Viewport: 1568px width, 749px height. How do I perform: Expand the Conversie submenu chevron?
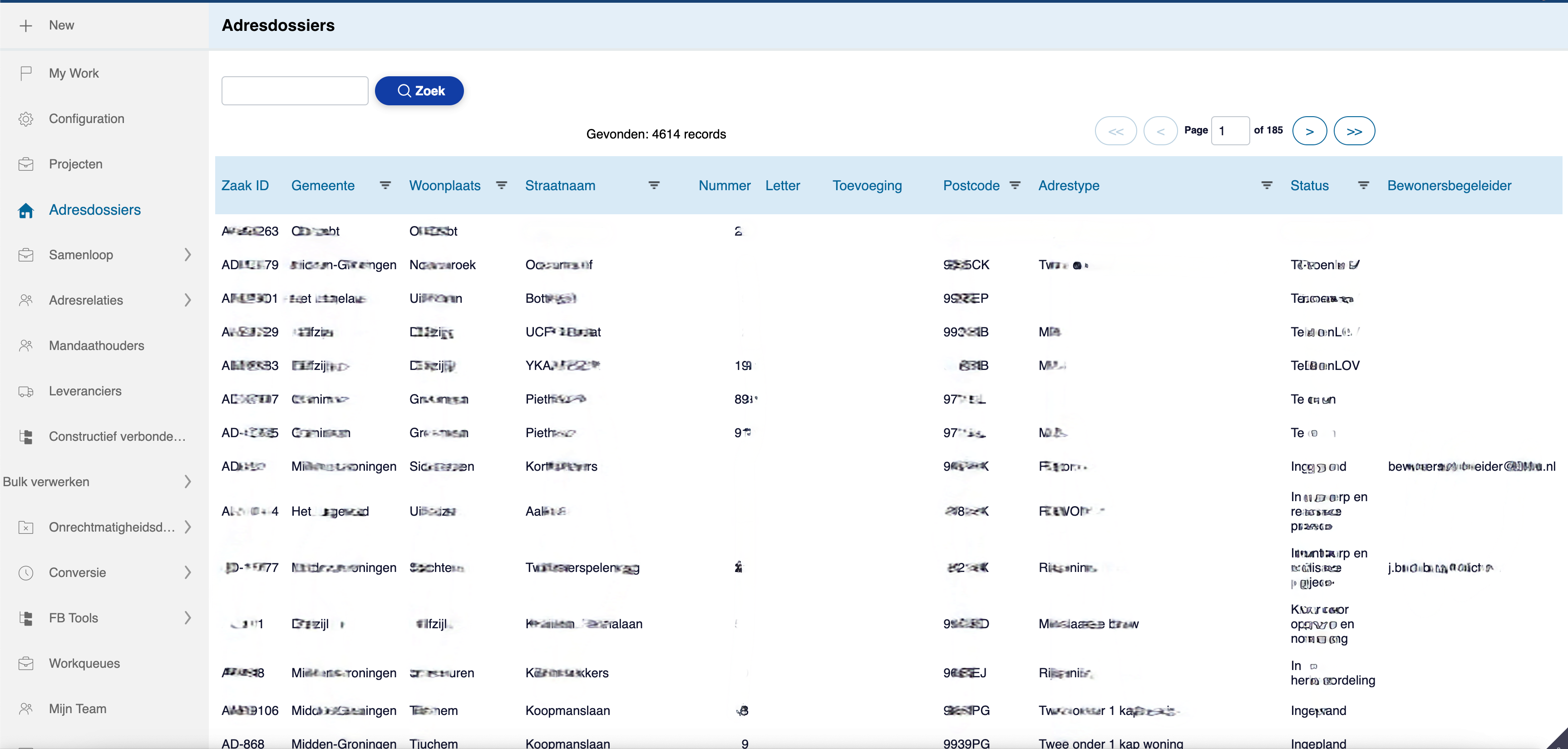187,572
